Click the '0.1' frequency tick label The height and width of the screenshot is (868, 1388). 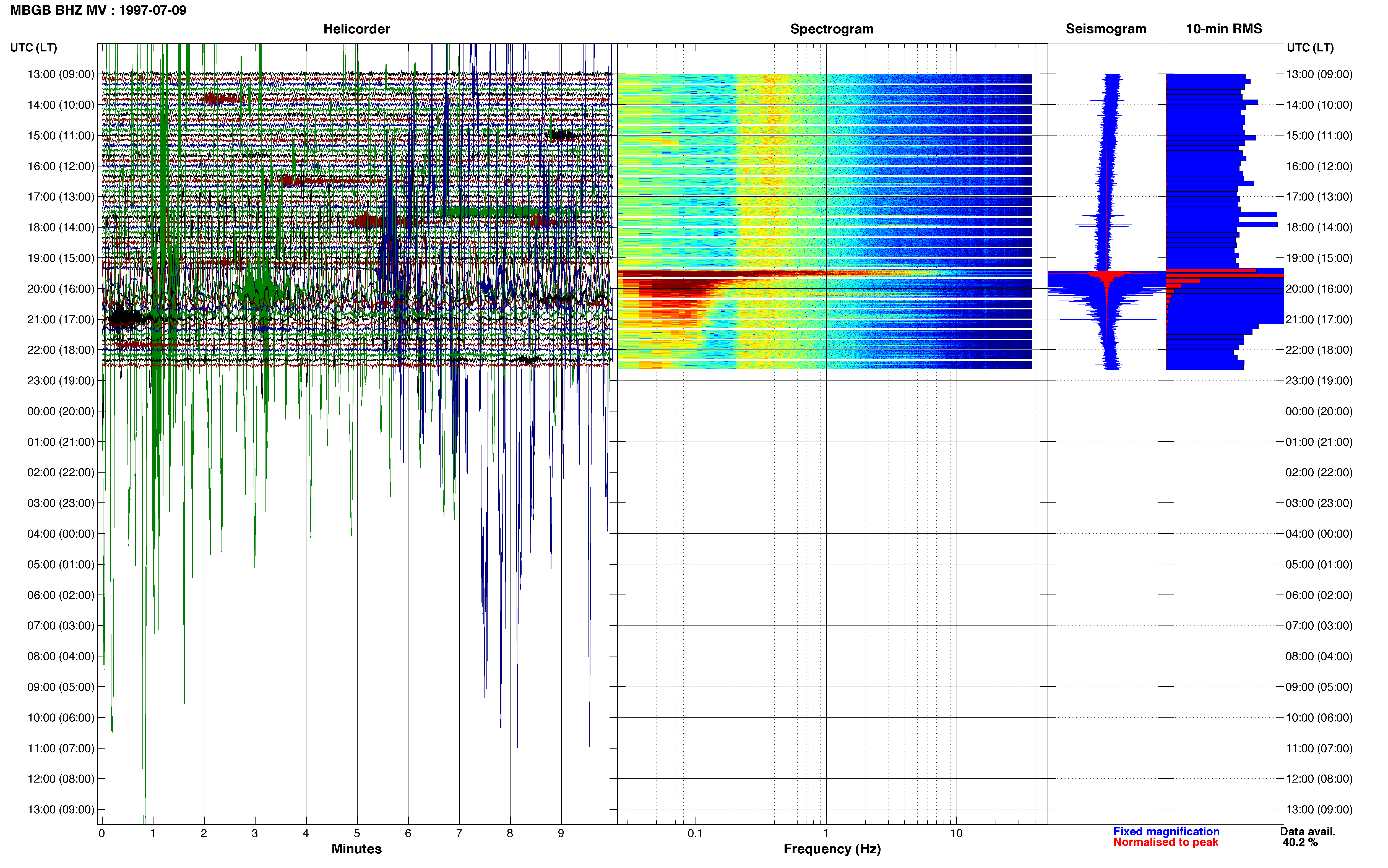695,833
